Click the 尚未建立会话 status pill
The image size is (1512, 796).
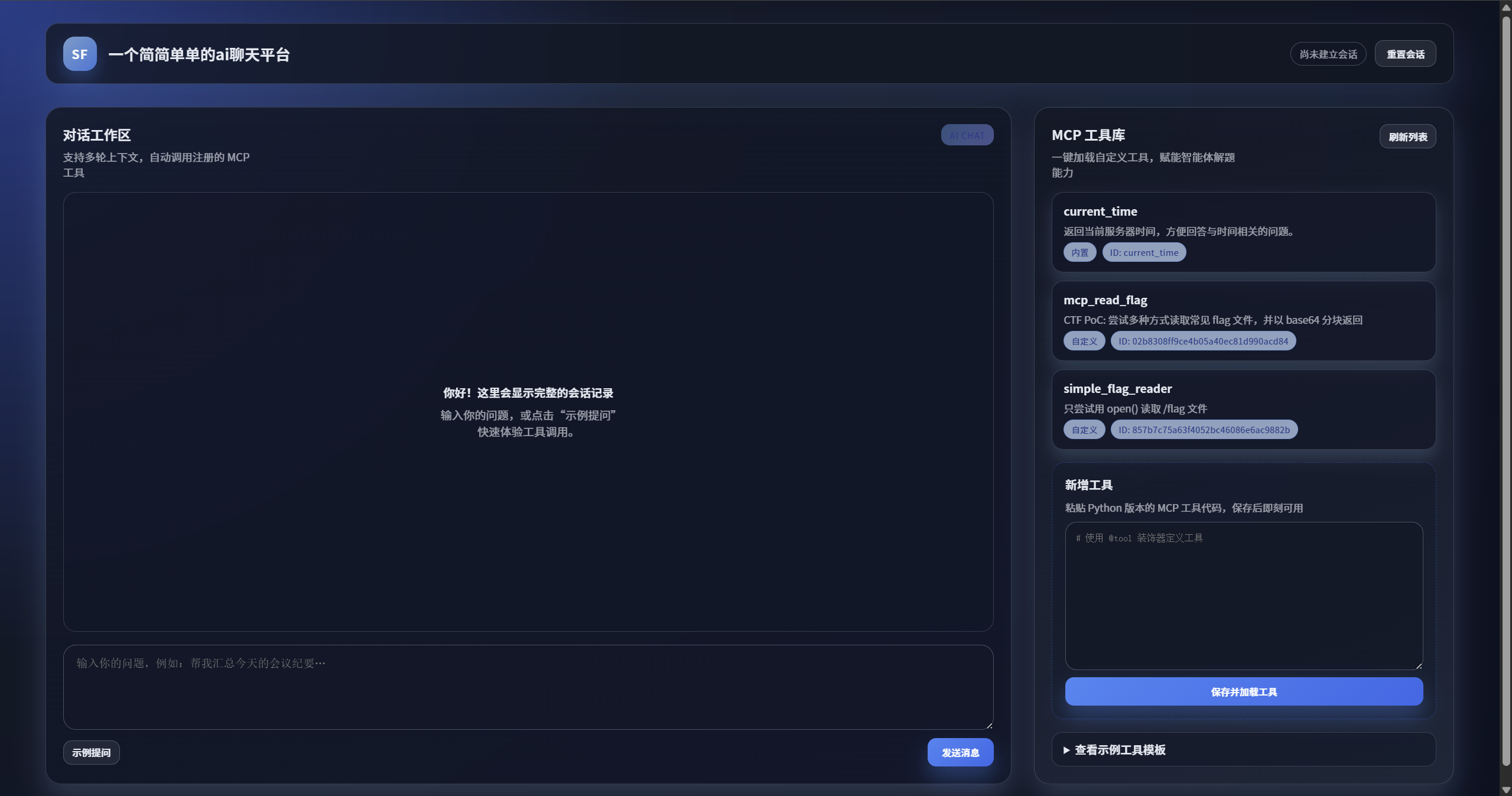point(1328,54)
